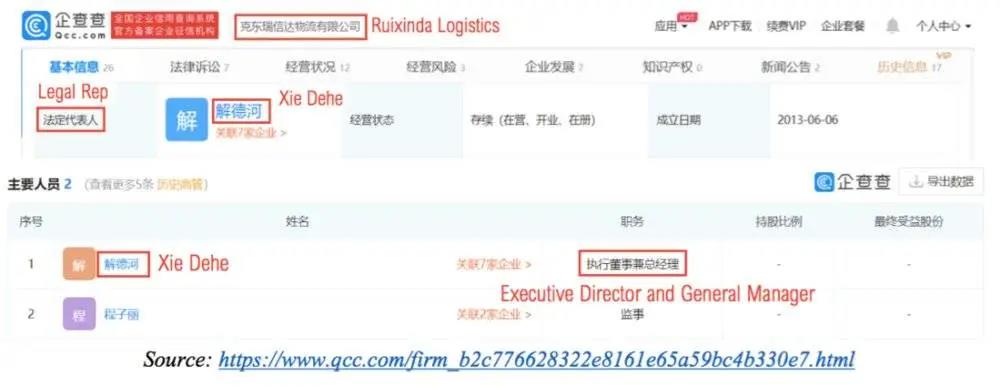
Task: Open the 个人中心 dropdown
Action: click(x=943, y=26)
